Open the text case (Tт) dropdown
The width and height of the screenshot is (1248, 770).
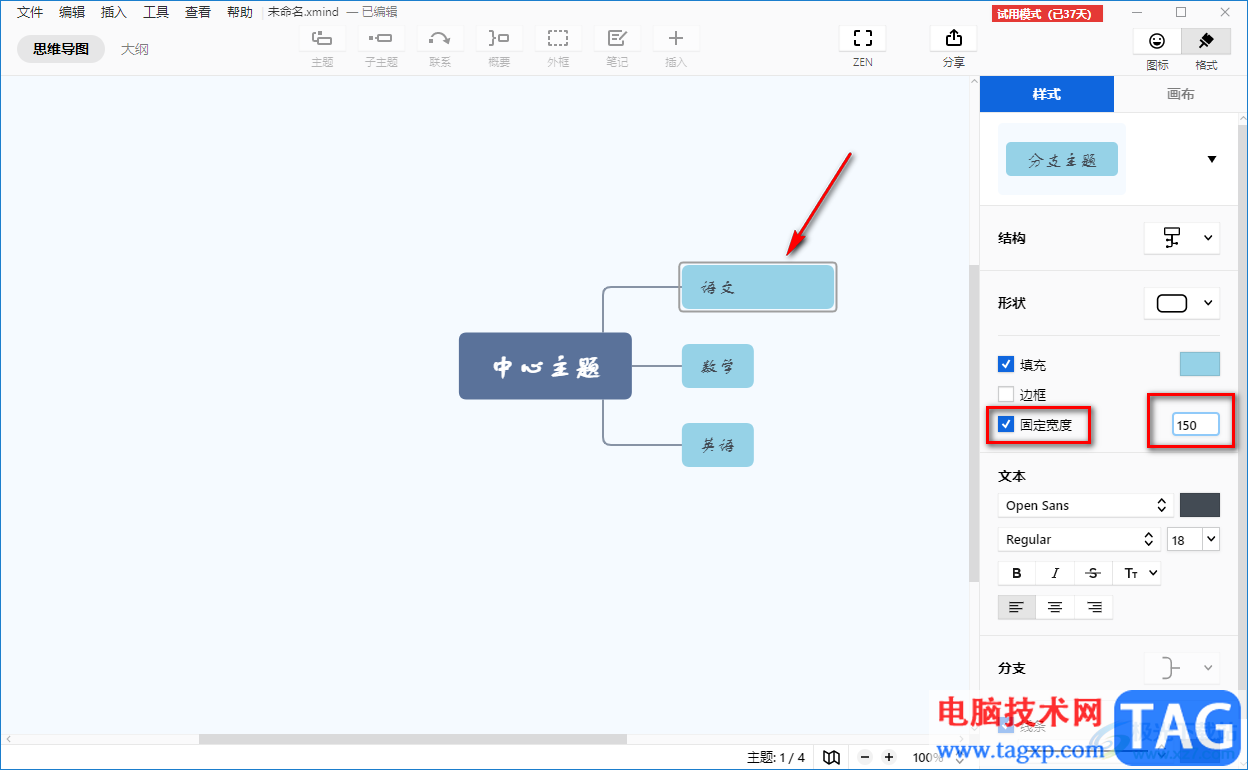1140,573
